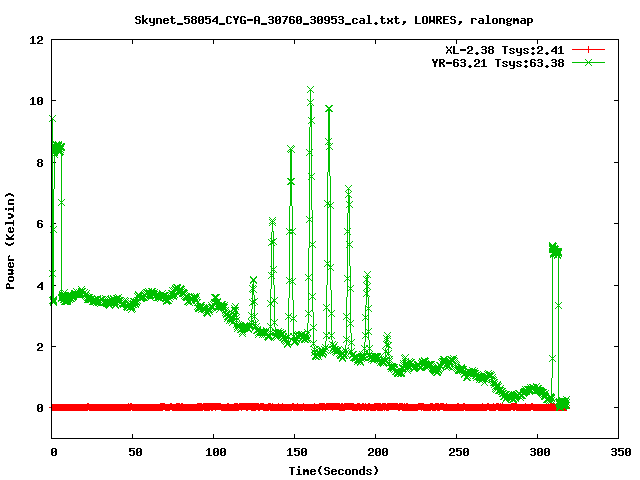The height and width of the screenshot is (480, 640).
Task: Click the green calibration plateau near 310 seconds
Action: [x=556, y=250]
